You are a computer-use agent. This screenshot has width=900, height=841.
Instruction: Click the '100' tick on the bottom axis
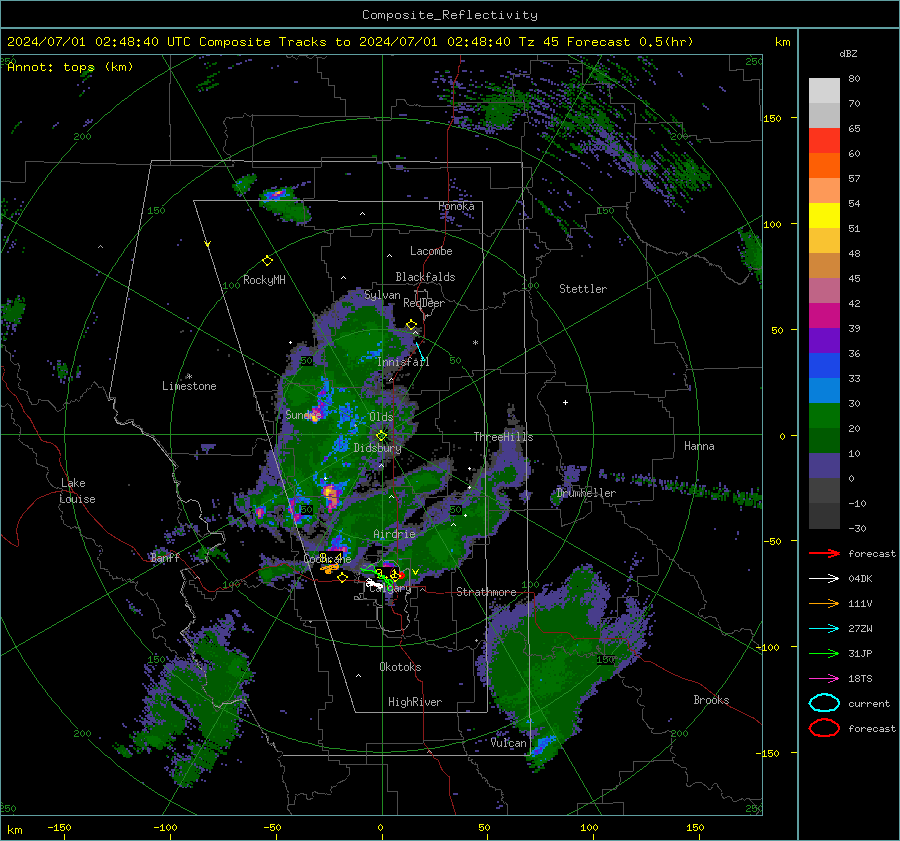tap(589, 827)
